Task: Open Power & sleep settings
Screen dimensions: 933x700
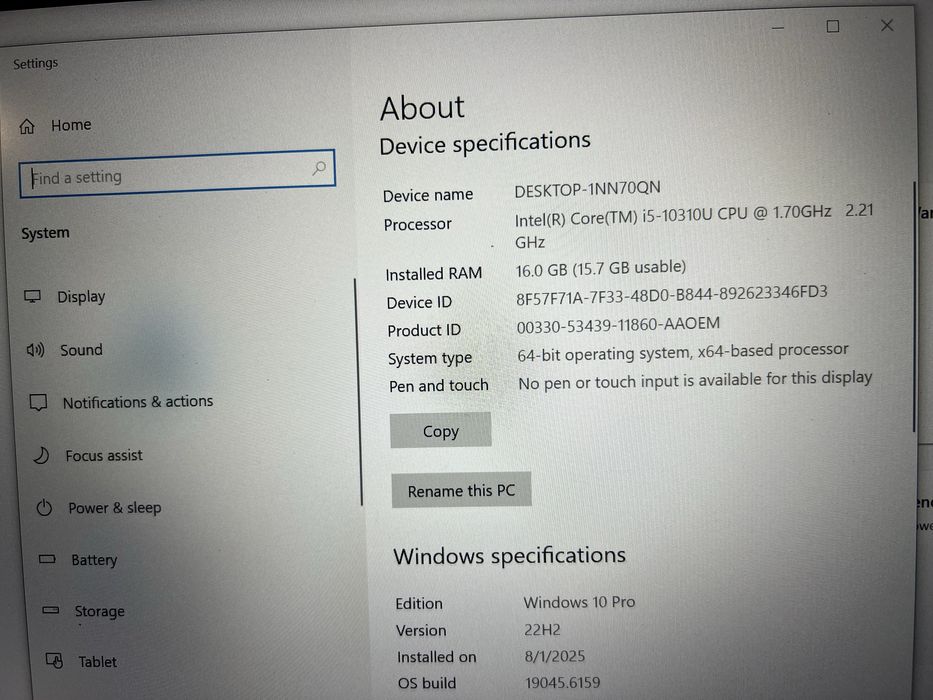Action: pyautogui.click(x=115, y=508)
